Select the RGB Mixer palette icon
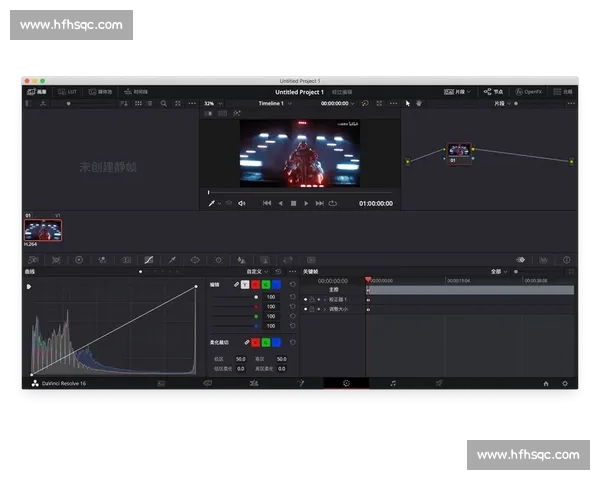Image resolution: width=600 pixels, height=480 pixels. click(x=102, y=260)
